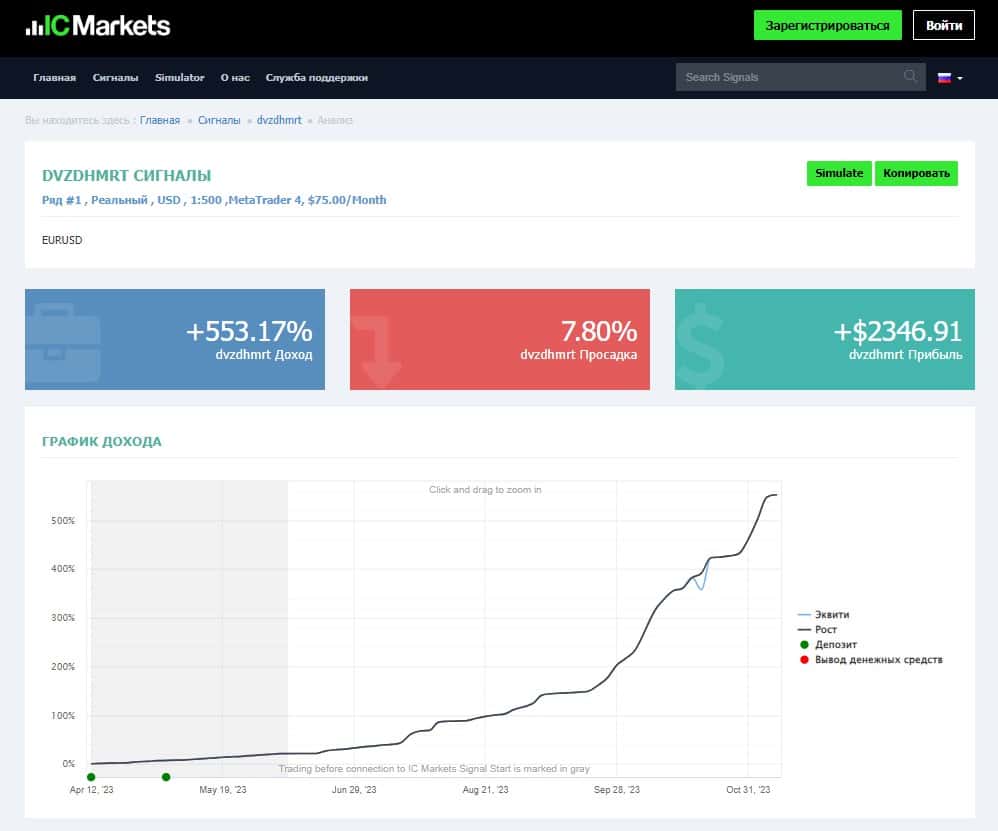Click the first green deposit marker

[91, 777]
